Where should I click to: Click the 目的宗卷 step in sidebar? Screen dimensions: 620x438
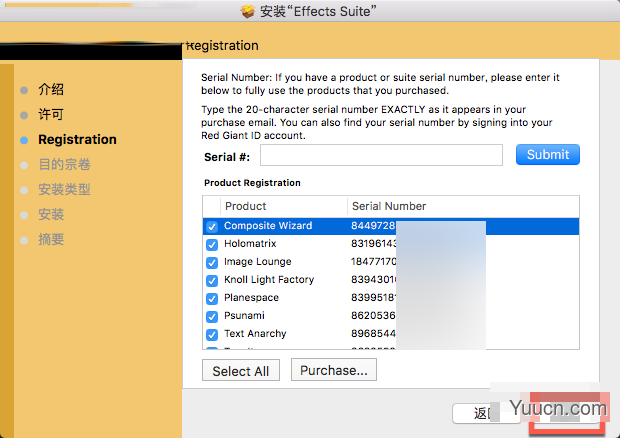tap(64, 164)
